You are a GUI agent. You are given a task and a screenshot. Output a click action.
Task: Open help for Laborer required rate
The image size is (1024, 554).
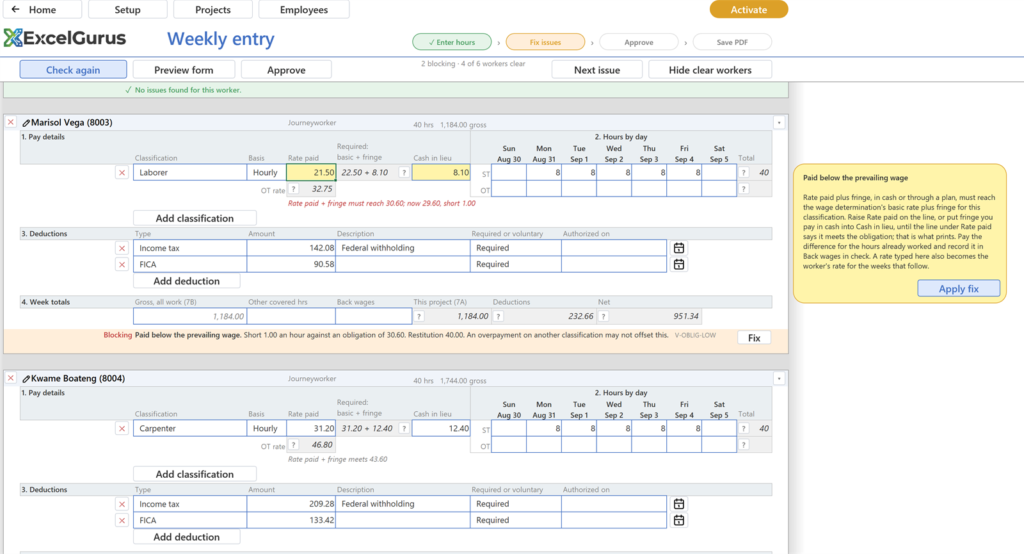pyautogui.click(x=404, y=172)
